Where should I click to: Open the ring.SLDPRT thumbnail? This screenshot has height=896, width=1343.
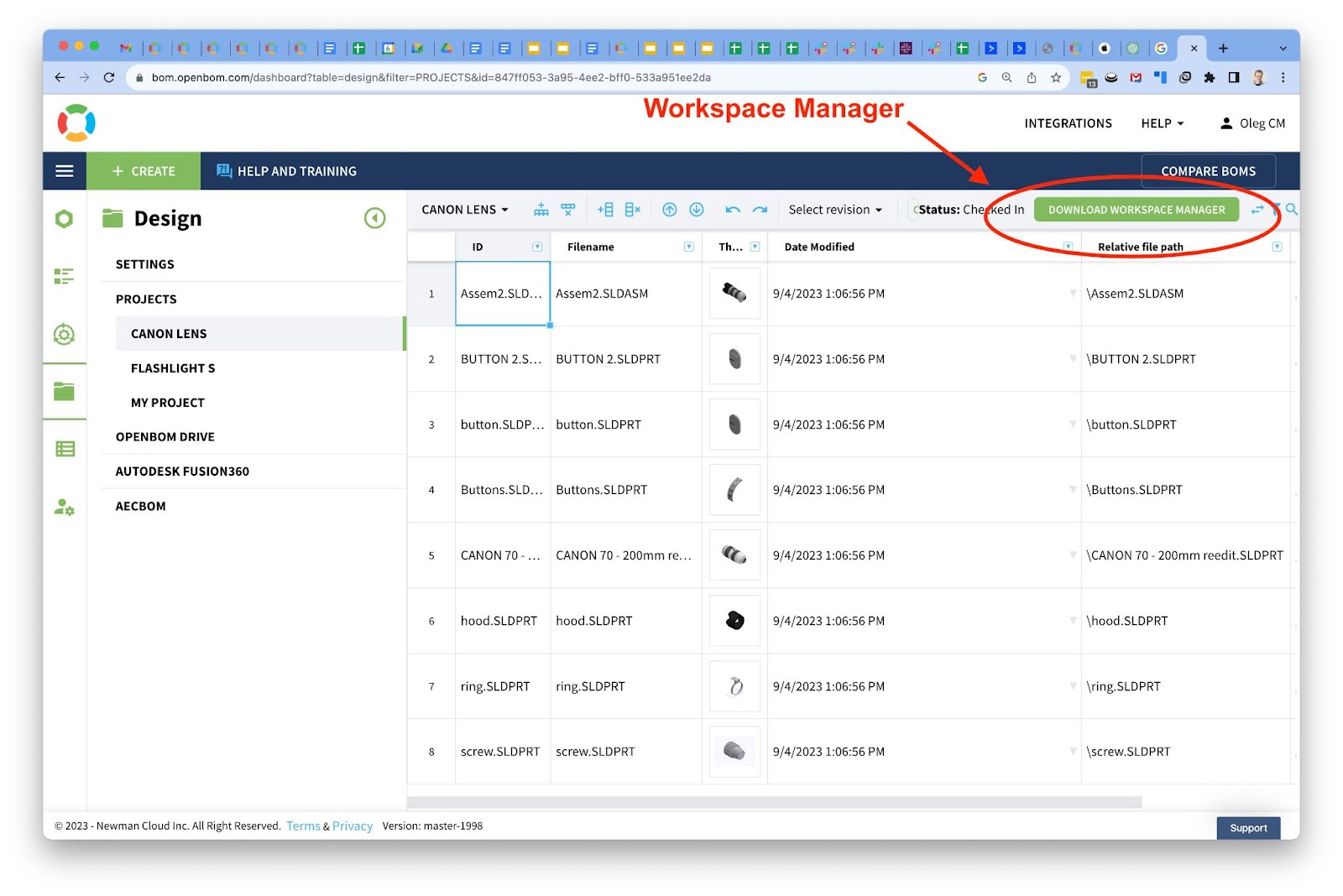tap(734, 686)
